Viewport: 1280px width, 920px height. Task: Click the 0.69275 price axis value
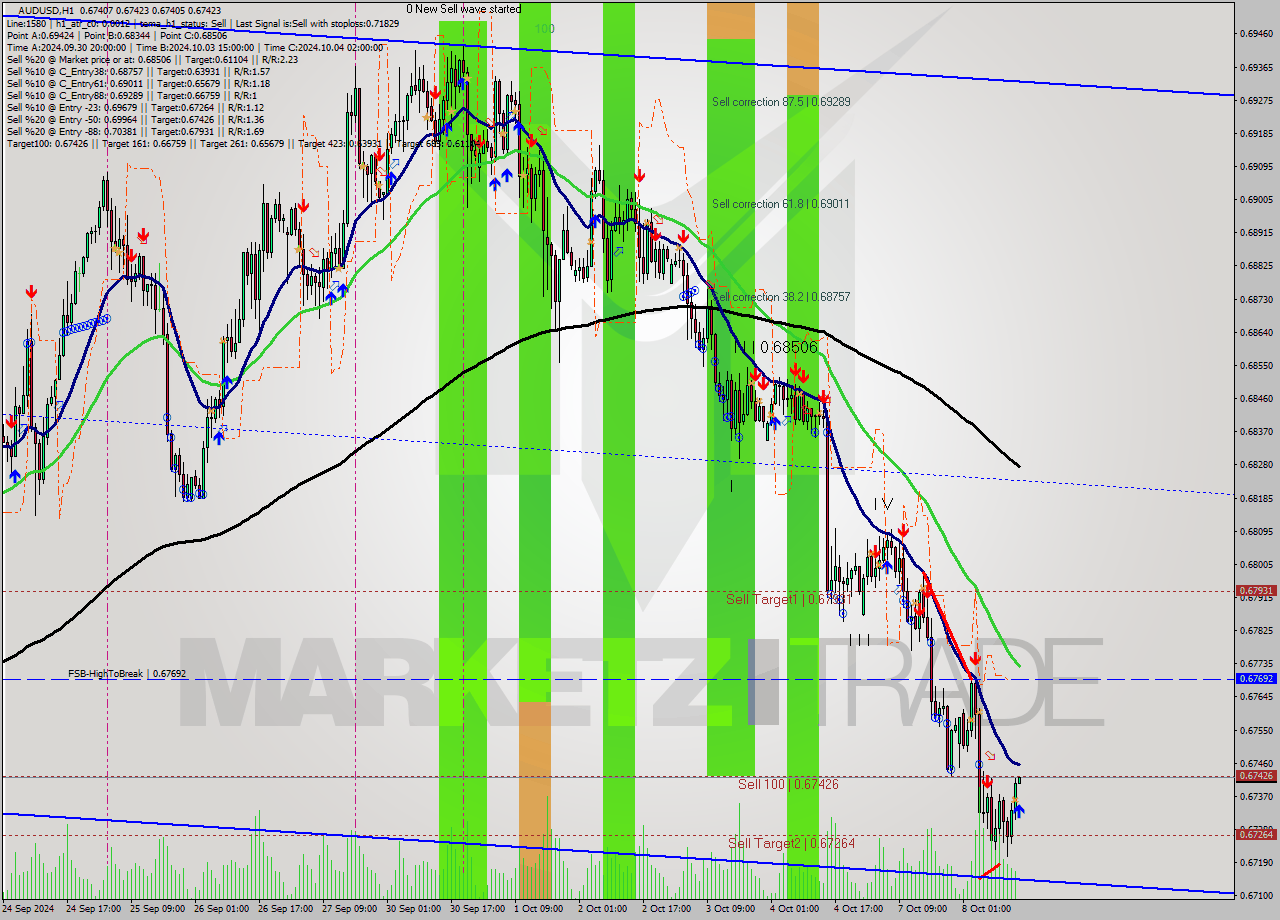click(1256, 100)
